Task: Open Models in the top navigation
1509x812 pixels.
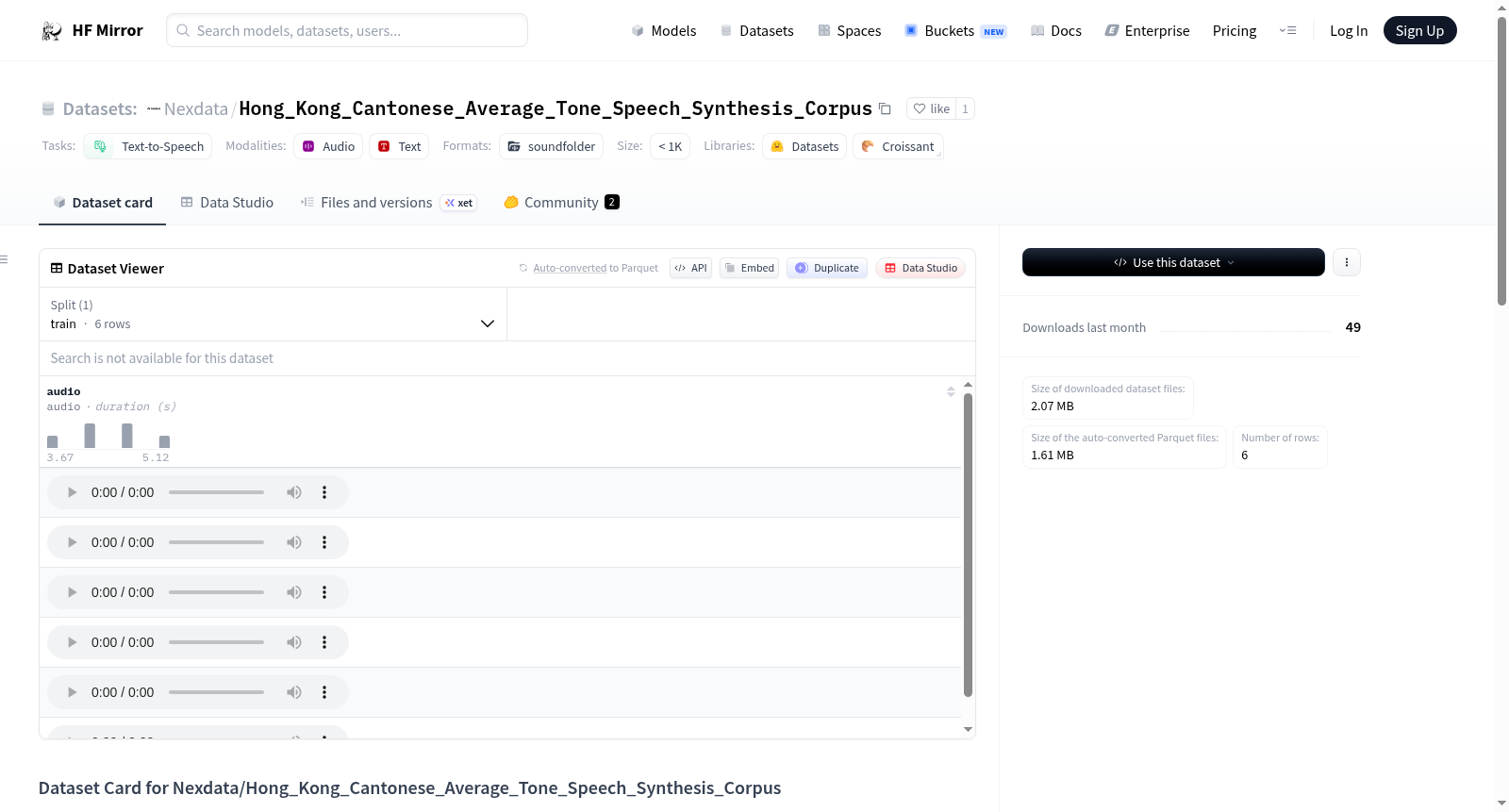Action: (664, 30)
